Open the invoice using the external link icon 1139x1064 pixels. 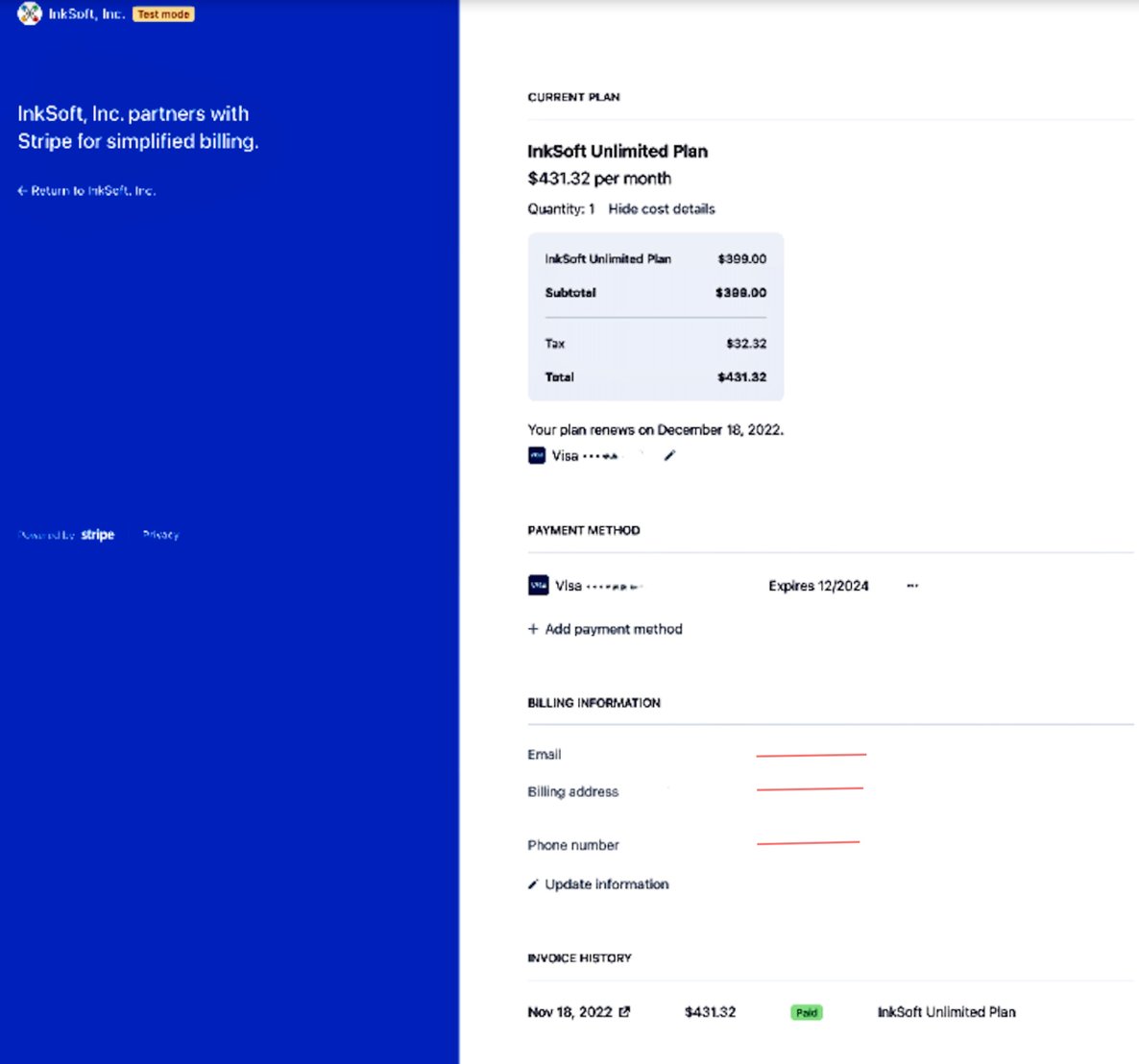tap(626, 1011)
